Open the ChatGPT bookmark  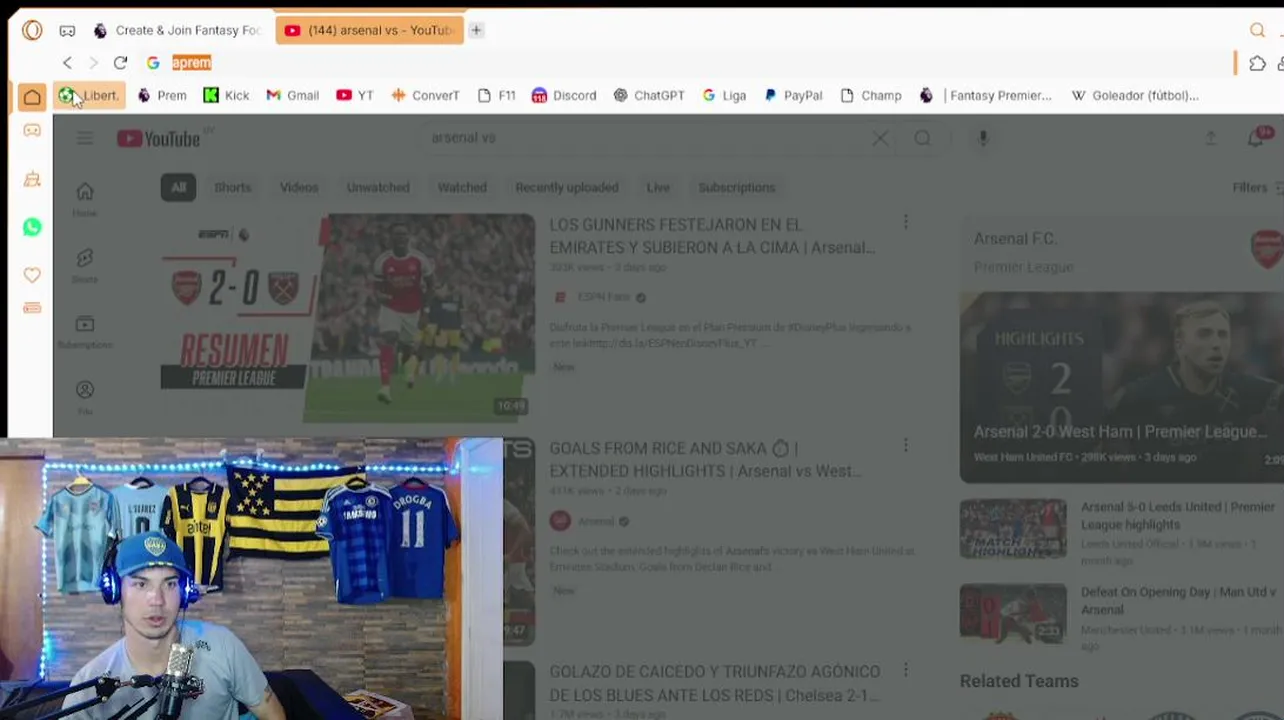(649, 95)
